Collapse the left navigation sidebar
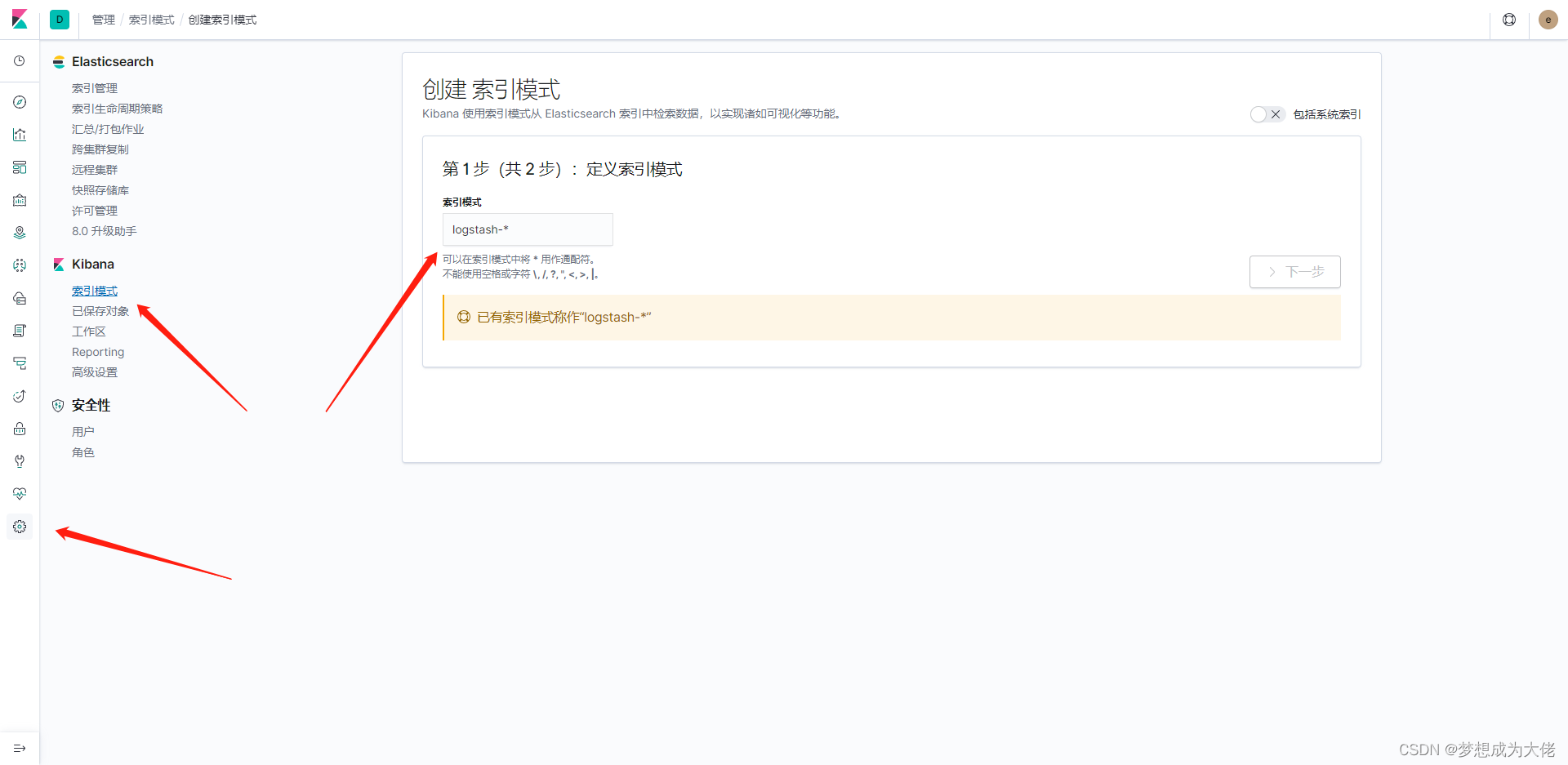Viewport: 1568px width, 765px height. tap(20, 748)
